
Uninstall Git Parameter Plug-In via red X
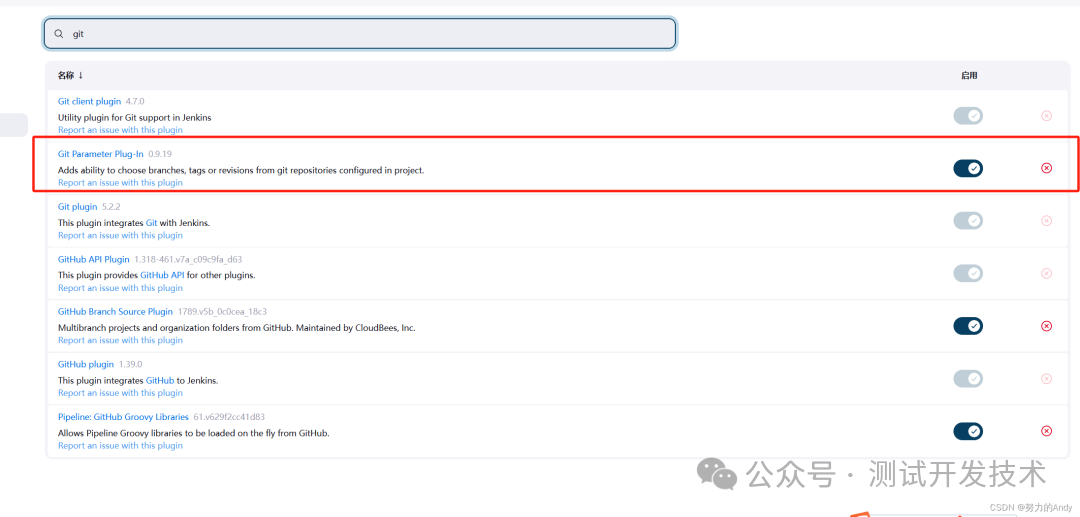[1046, 168]
